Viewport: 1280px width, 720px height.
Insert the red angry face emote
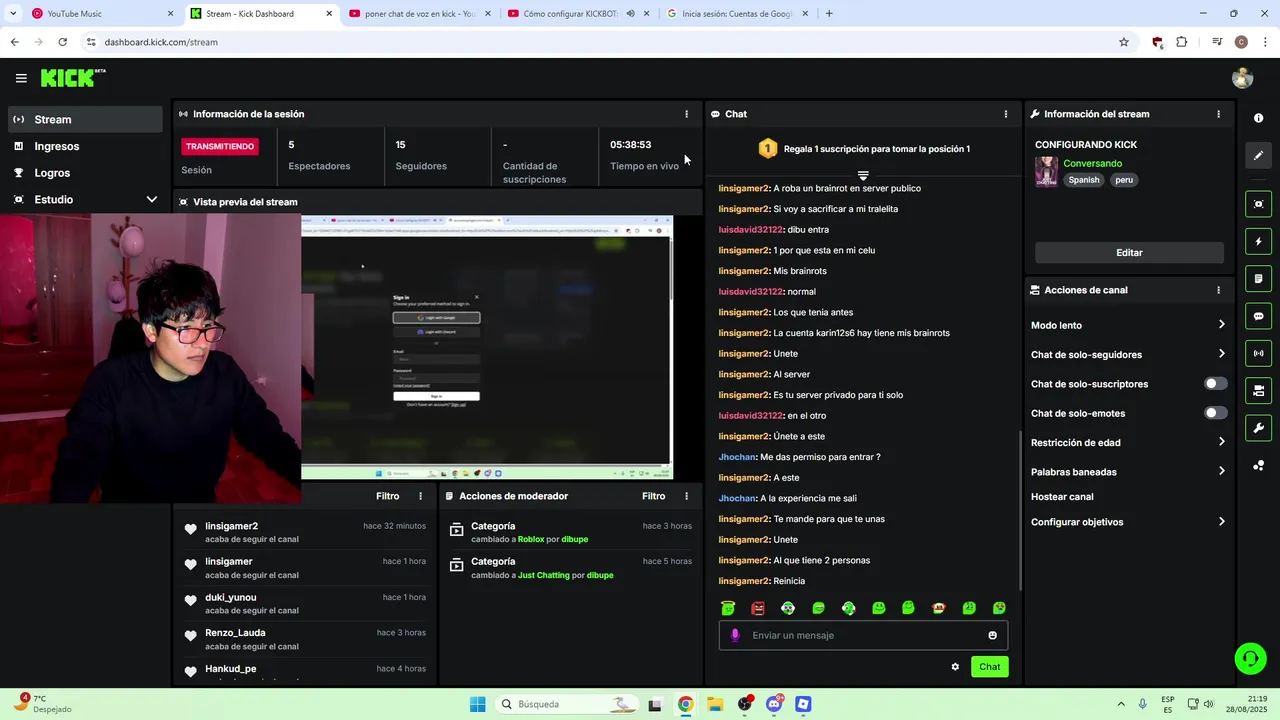click(758, 608)
